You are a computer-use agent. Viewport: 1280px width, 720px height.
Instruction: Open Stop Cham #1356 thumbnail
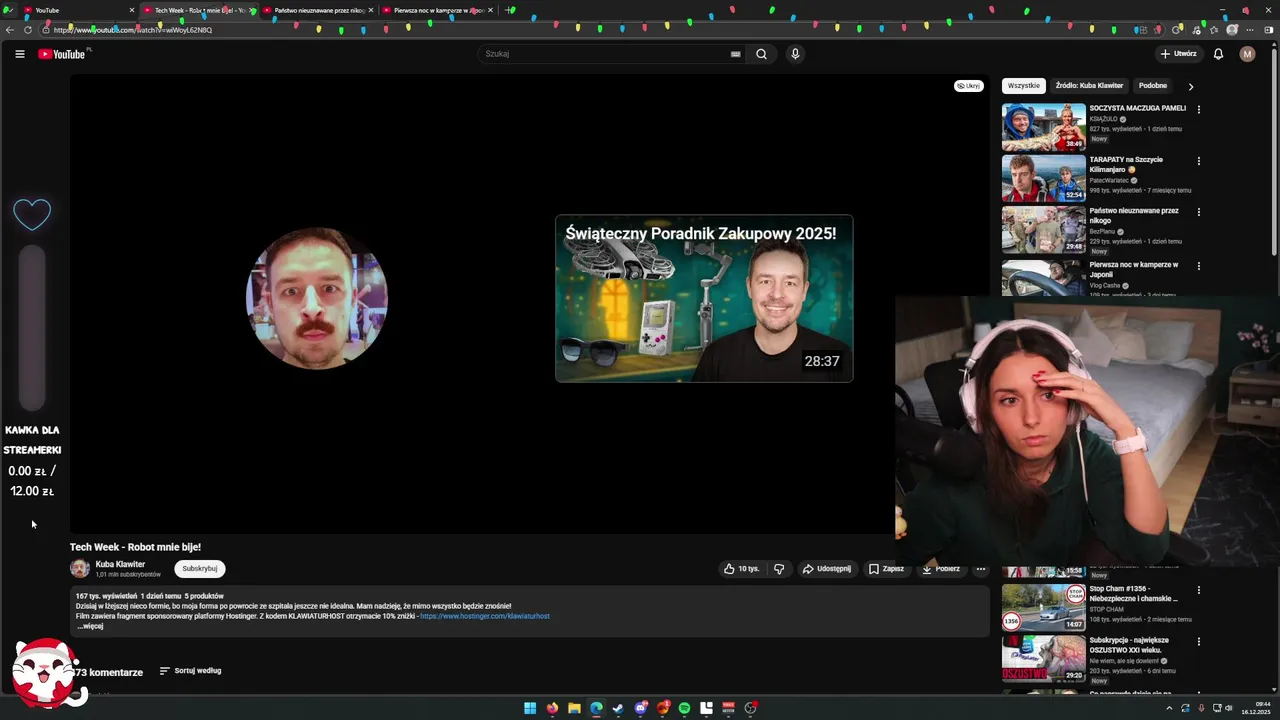click(1043, 606)
